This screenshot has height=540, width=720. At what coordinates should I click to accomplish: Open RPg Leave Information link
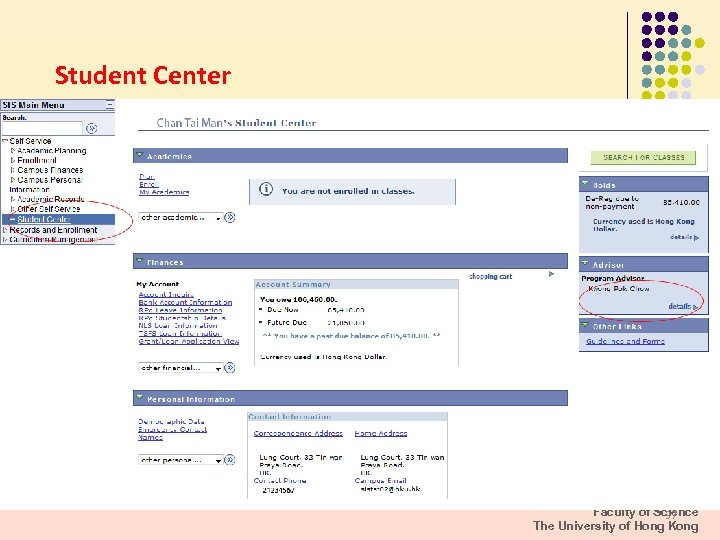tap(180, 310)
